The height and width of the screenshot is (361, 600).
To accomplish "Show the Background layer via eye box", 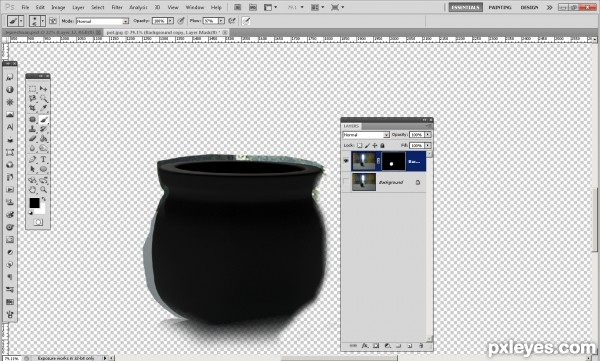I will (346, 182).
